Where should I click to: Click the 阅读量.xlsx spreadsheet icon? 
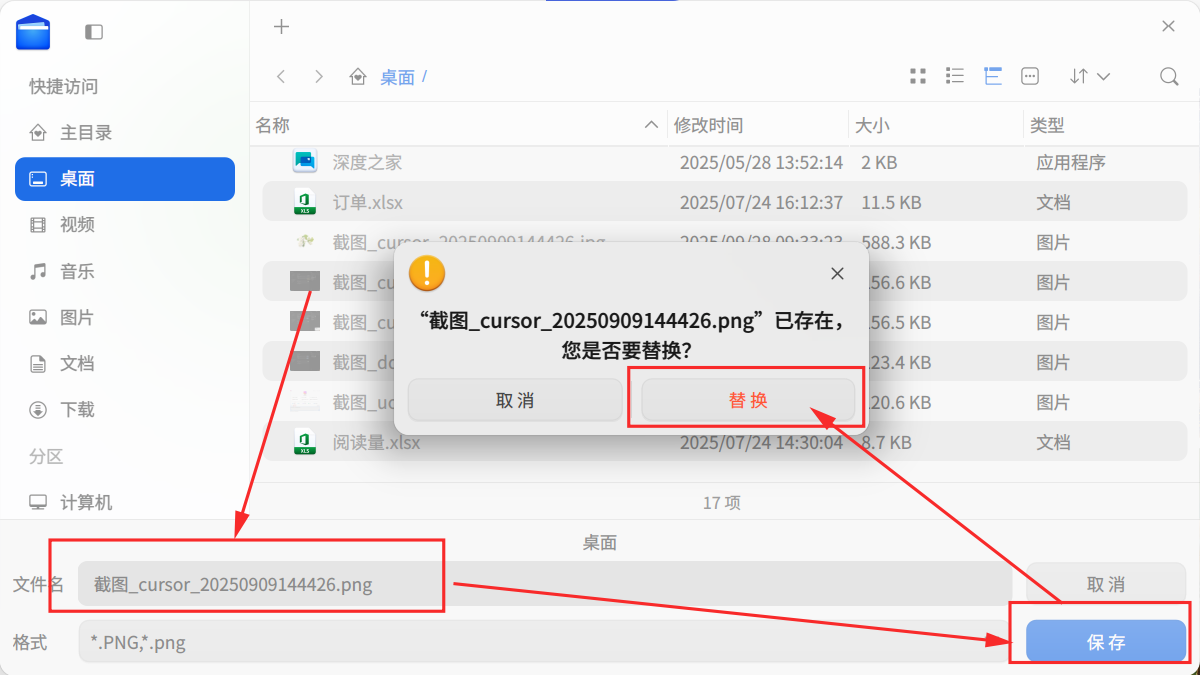305,442
